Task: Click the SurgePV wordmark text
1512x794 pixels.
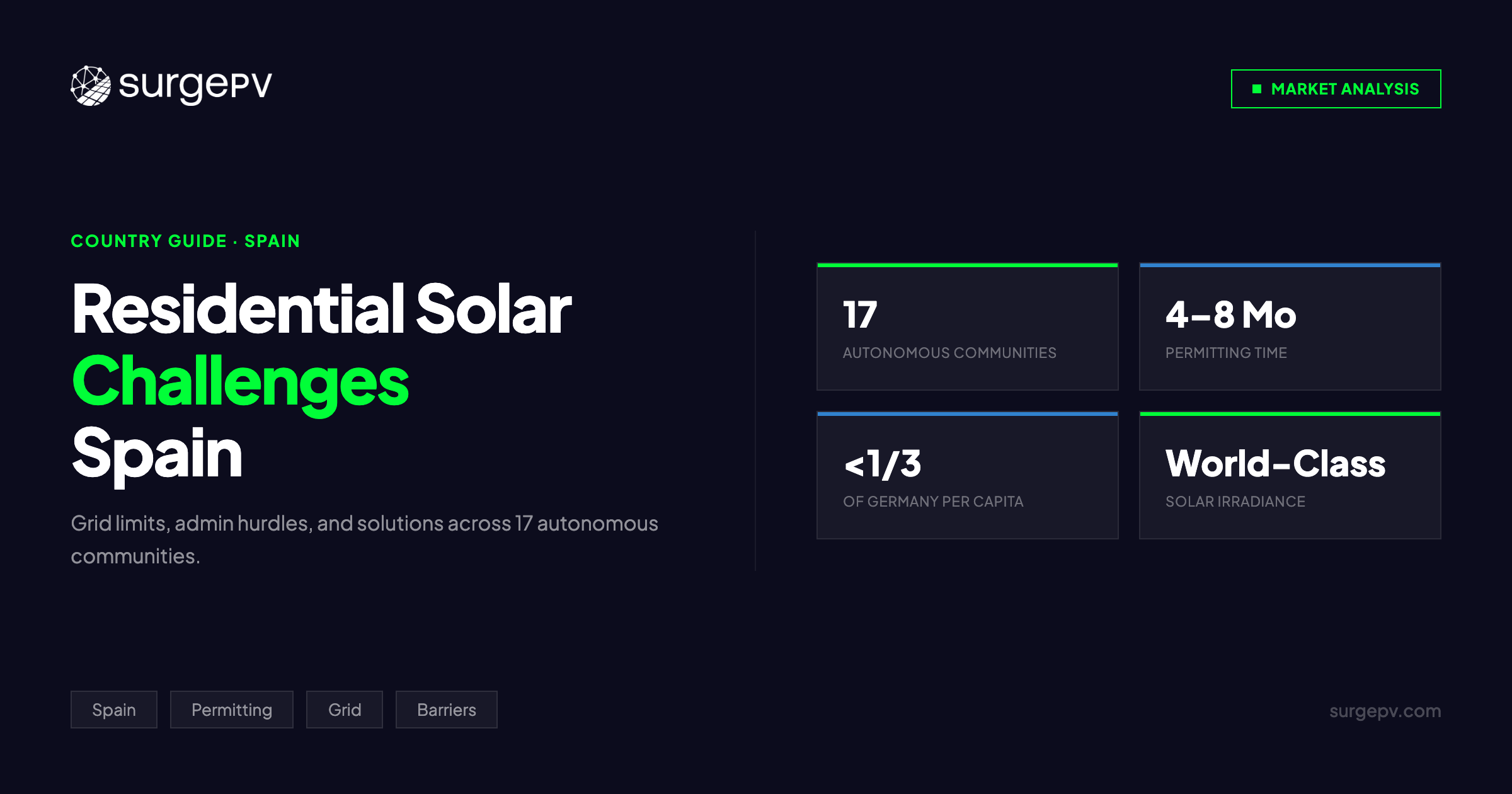Action: tap(195, 87)
